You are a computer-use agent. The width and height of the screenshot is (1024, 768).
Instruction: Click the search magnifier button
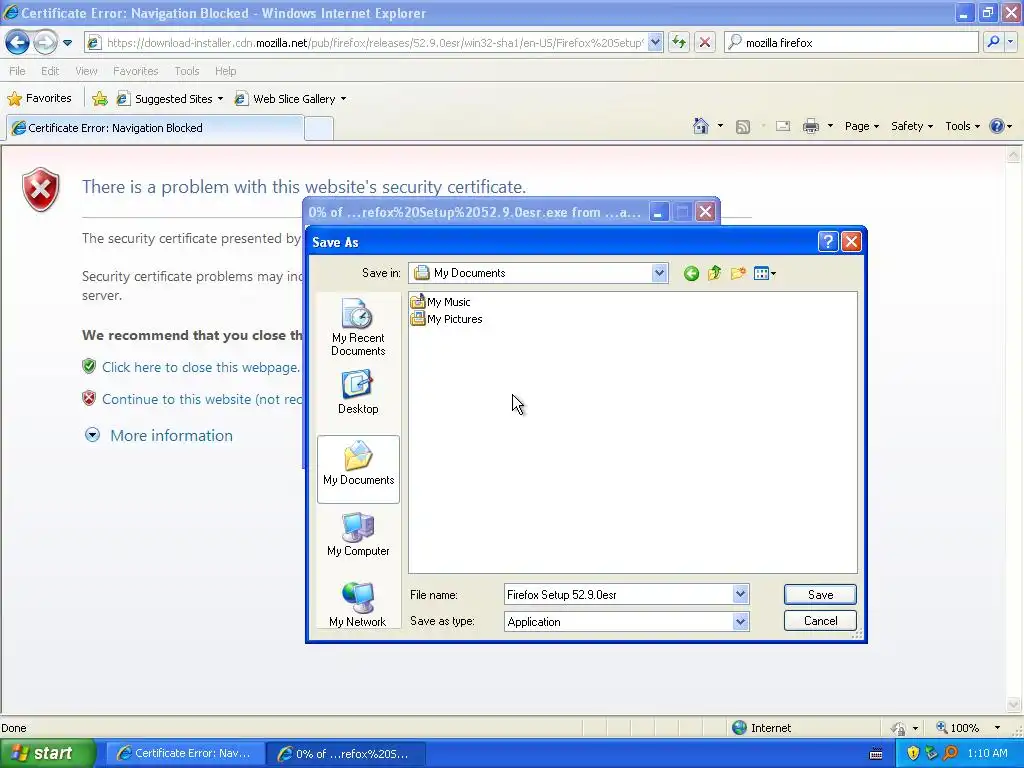[x=993, y=42]
